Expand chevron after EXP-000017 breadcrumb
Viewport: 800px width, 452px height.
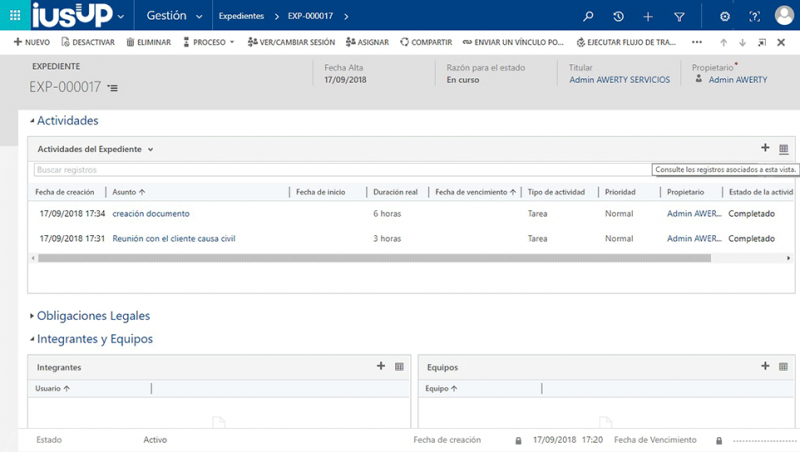pos(346,16)
